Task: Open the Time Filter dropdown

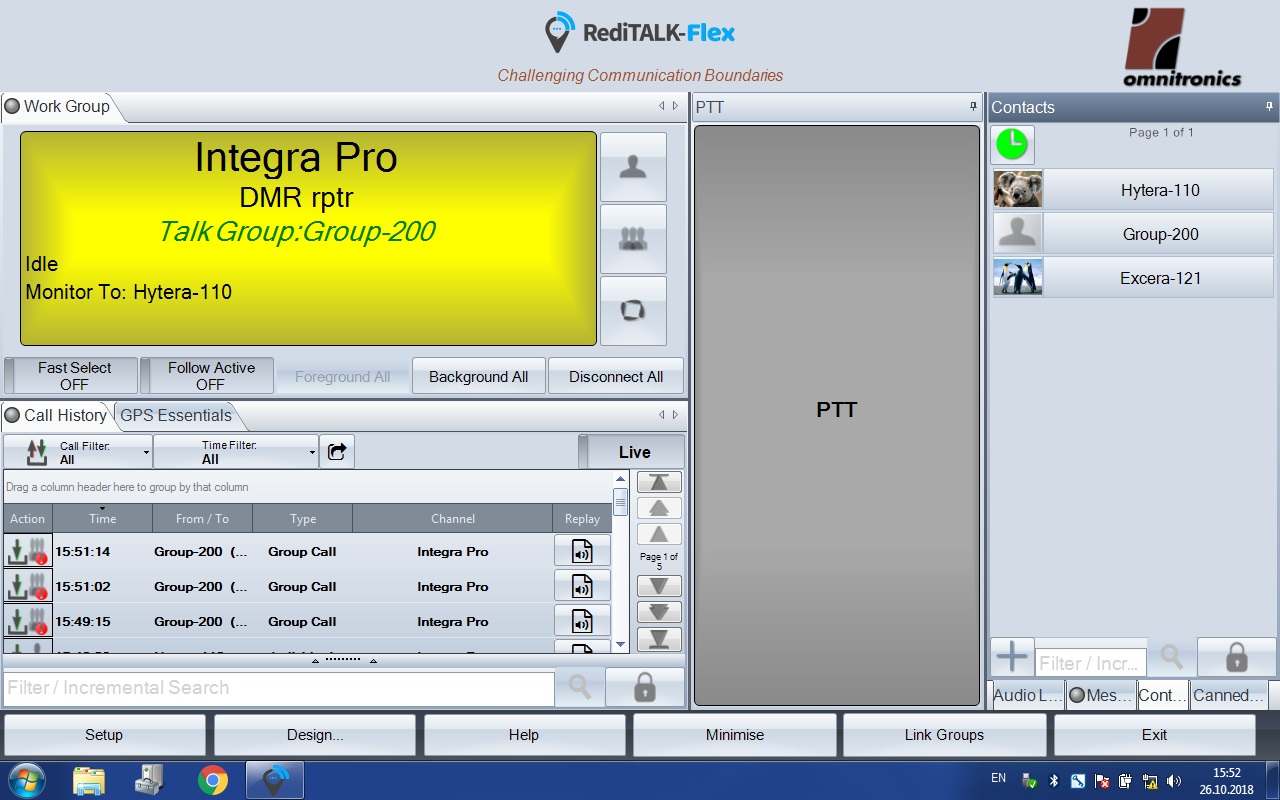Action: [x=236, y=452]
